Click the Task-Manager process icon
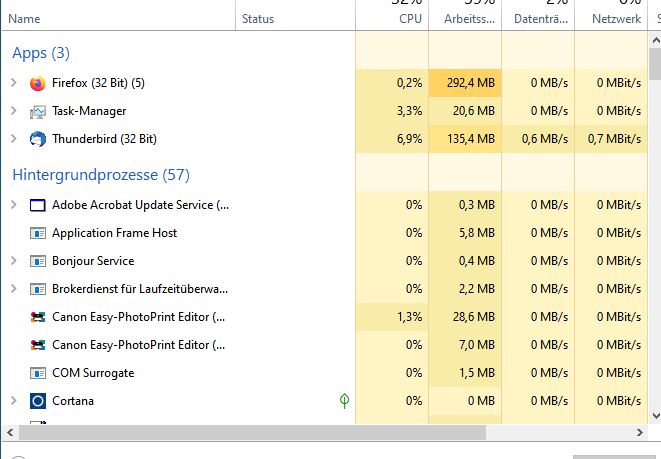661x459 pixels. (x=38, y=111)
